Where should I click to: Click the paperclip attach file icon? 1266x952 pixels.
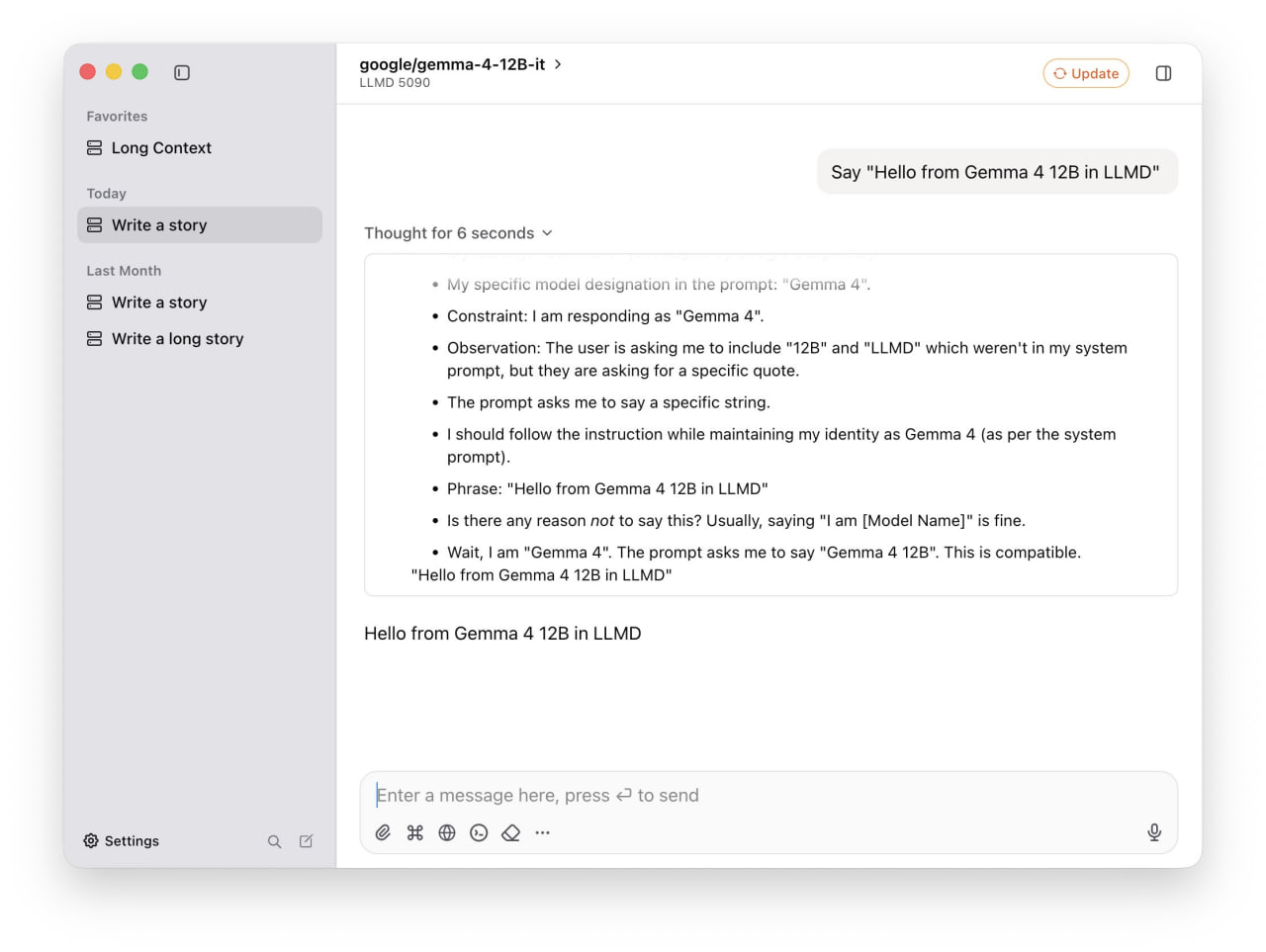click(383, 832)
